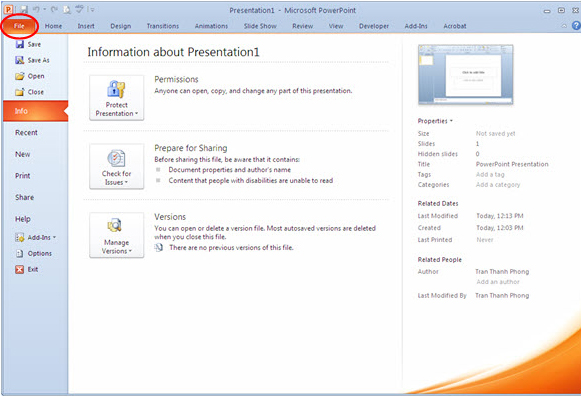The height and width of the screenshot is (397, 581).
Task: Click the Check for Issues checklist icon
Action: (116, 158)
